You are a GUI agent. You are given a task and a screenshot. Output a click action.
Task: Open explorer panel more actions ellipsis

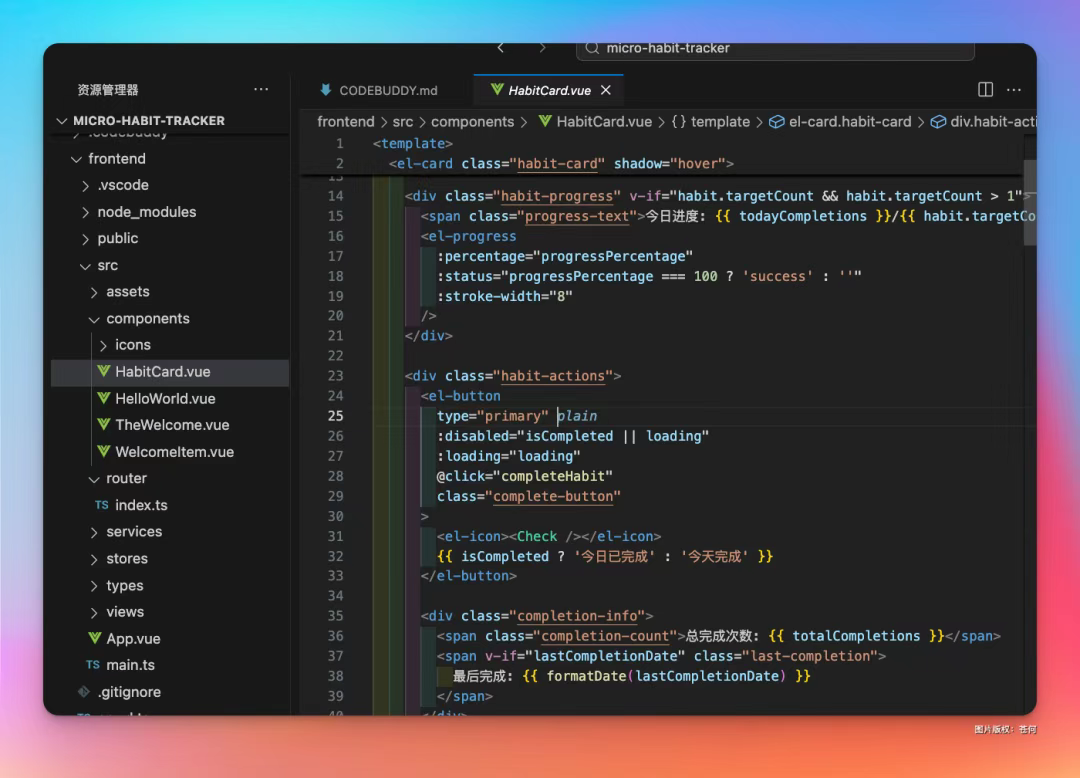point(261,89)
